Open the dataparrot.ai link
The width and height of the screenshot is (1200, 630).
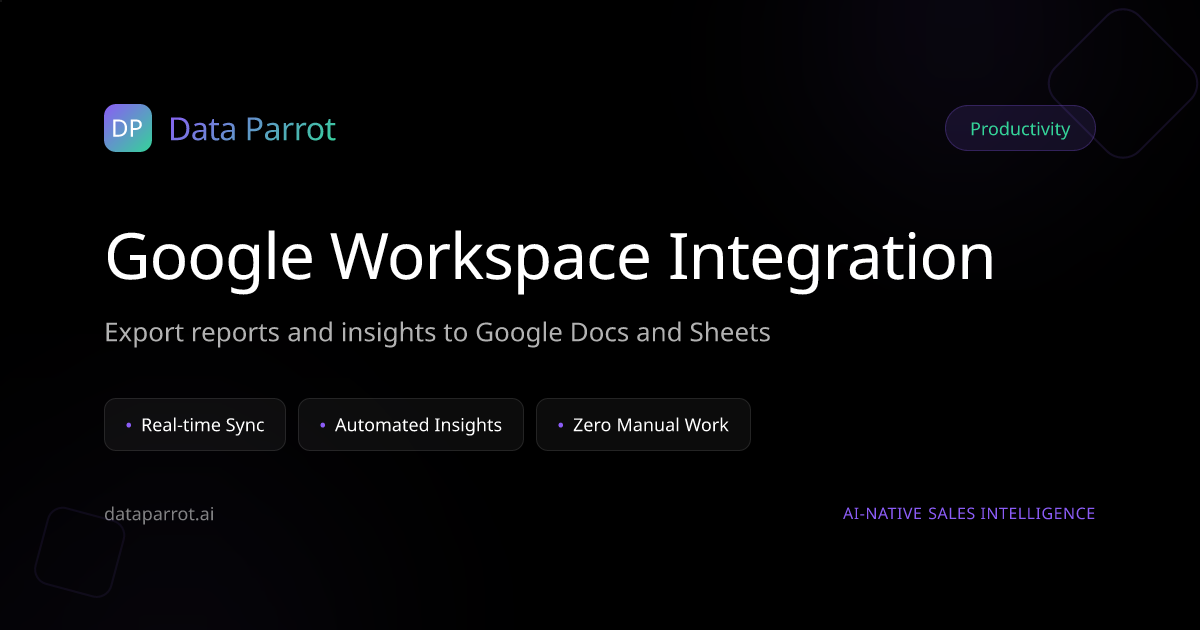[159, 514]
